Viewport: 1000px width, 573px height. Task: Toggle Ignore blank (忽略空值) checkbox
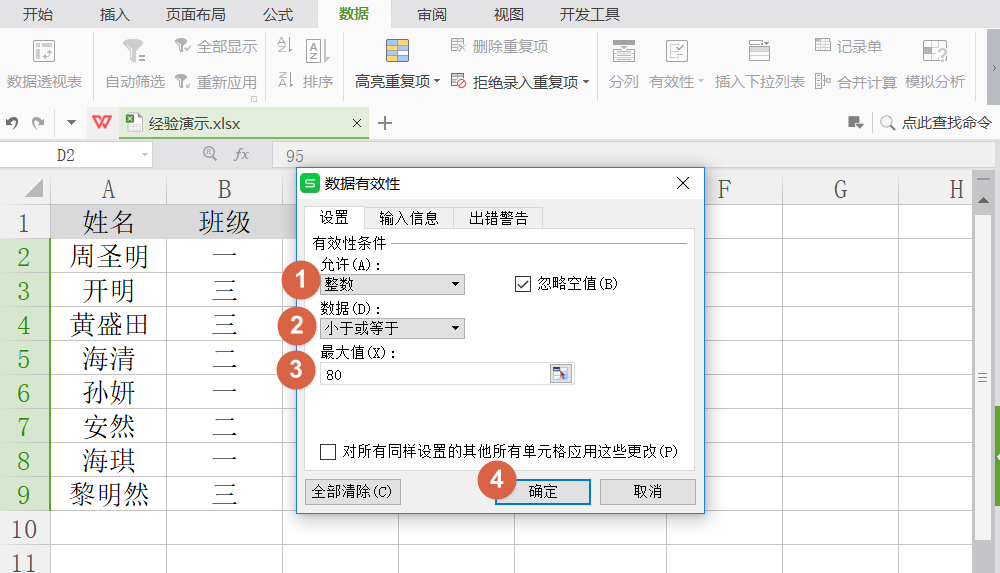point(522,284)
